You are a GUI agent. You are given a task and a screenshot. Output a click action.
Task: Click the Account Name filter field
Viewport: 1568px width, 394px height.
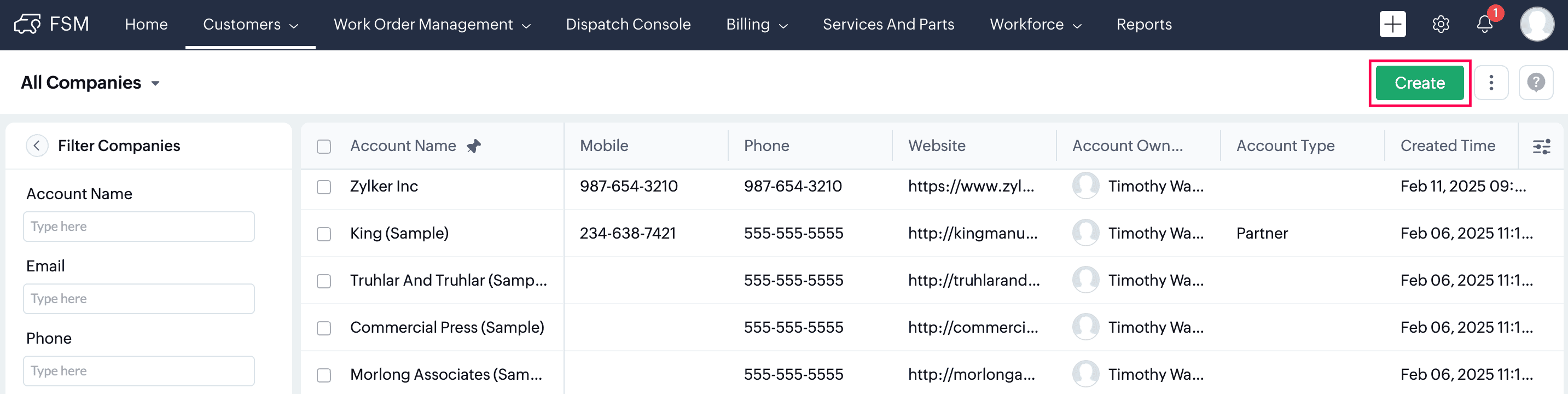[139, 227]
